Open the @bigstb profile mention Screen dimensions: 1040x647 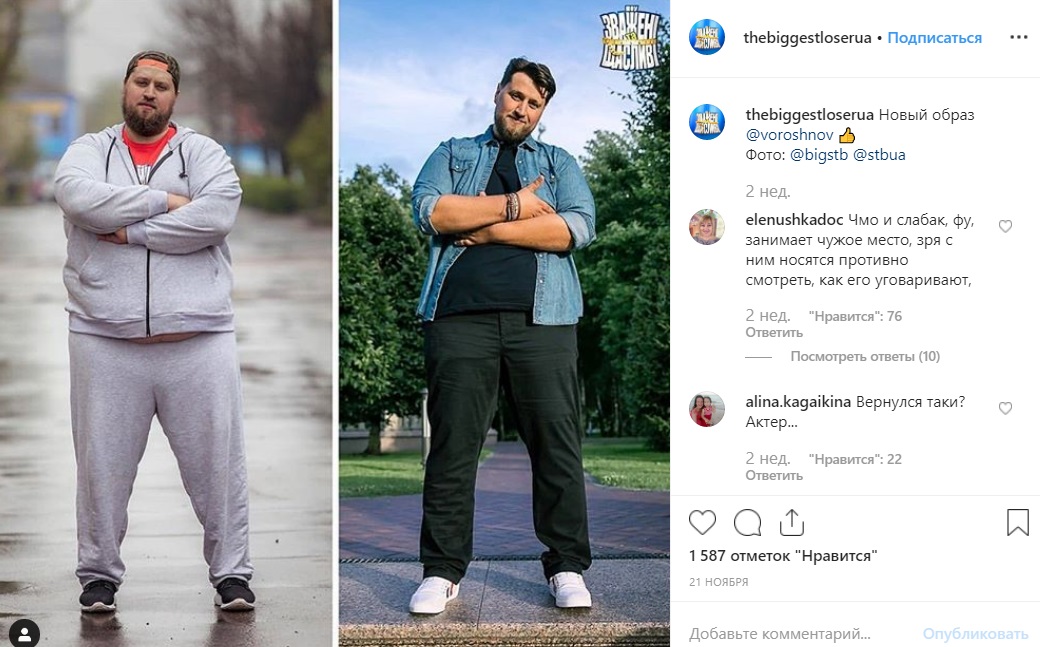click(819, 155)
